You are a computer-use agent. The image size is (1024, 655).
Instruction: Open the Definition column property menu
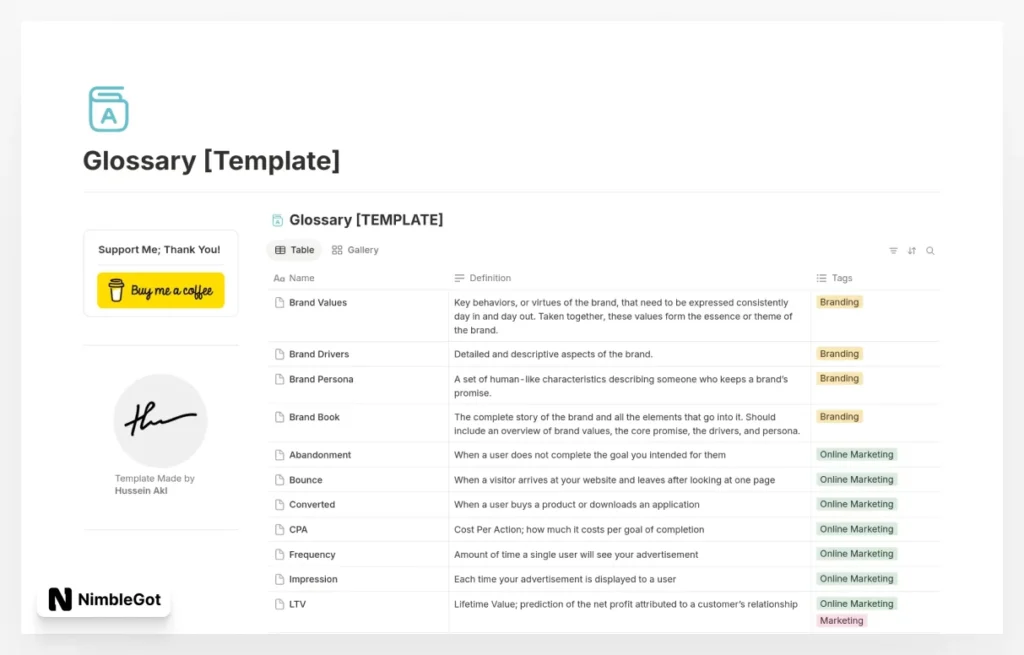pos(489,277)
